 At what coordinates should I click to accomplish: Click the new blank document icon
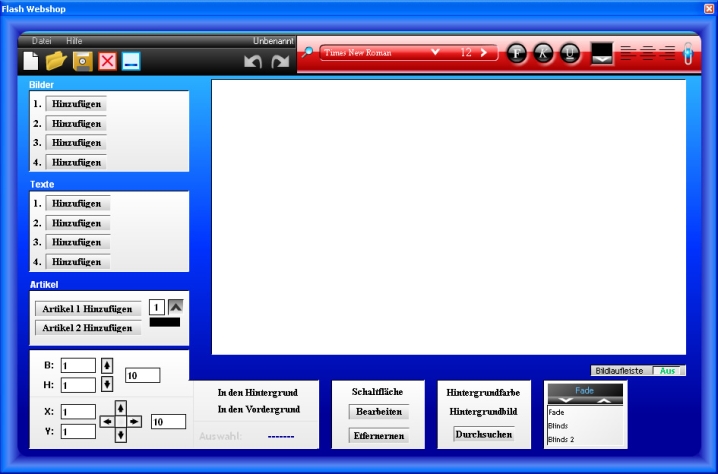[31, 61]
